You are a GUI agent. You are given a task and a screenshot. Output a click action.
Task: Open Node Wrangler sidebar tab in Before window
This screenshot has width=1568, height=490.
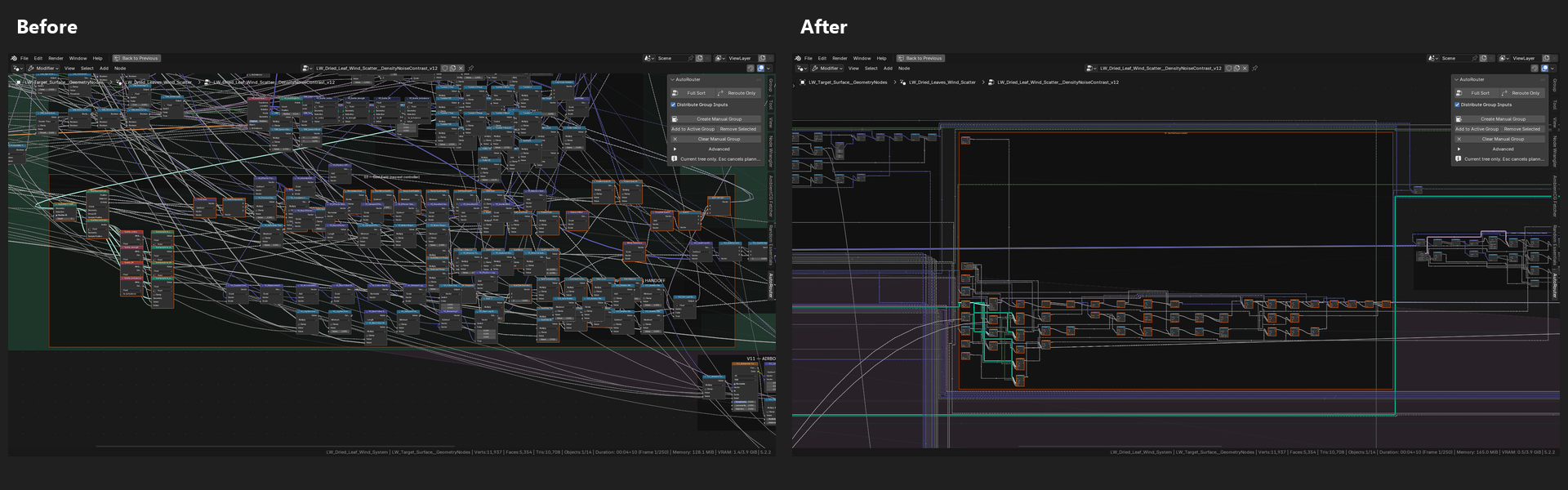pos(771,151)
